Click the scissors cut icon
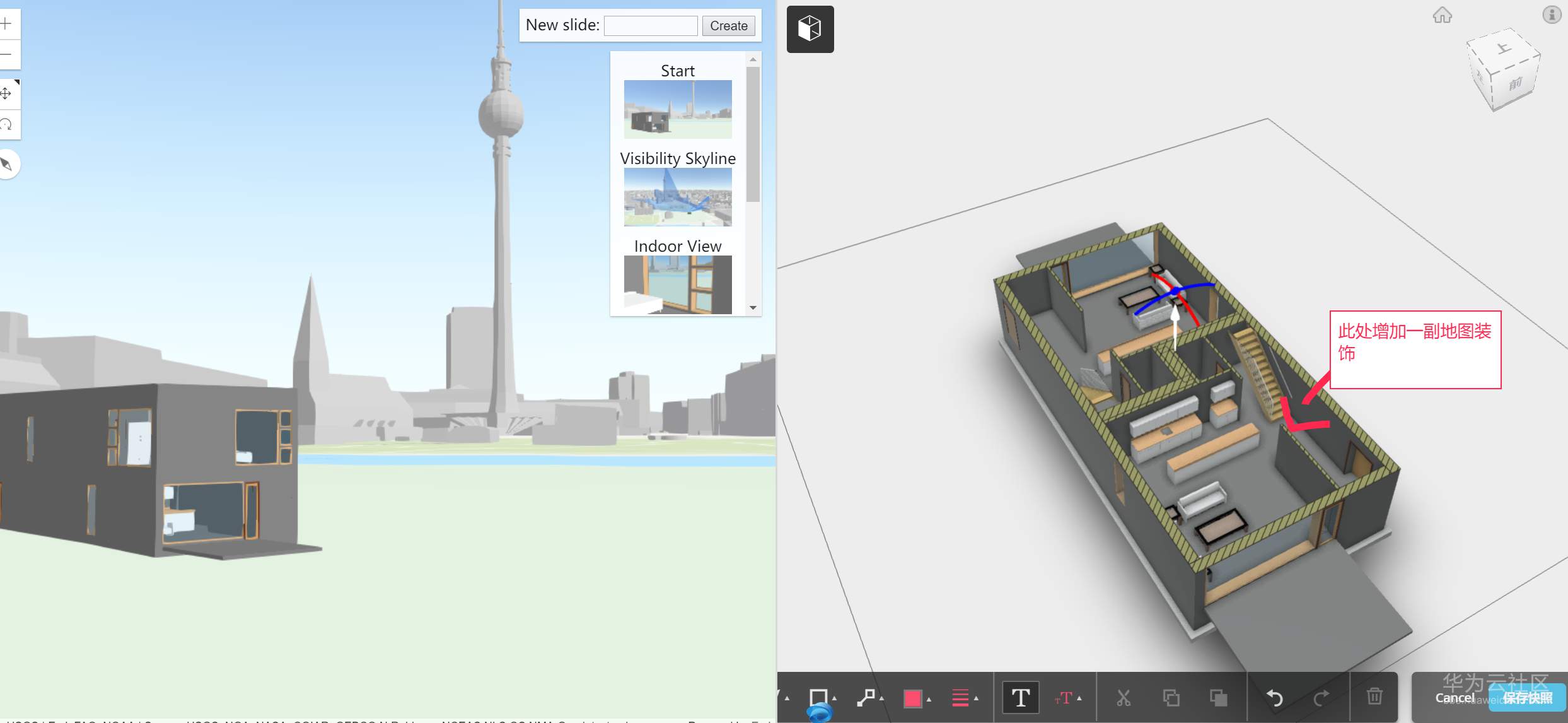 point(1123,697)
